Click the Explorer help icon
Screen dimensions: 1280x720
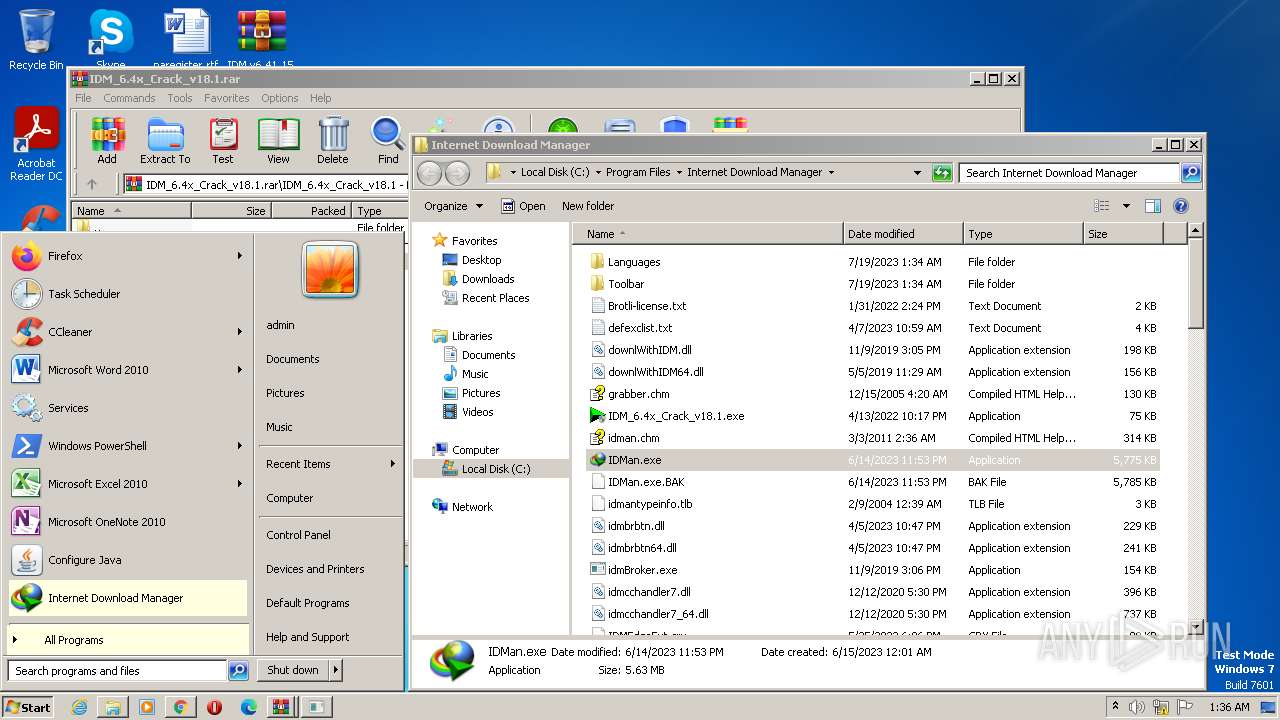pyautogui.click(x=1180, y=206)
